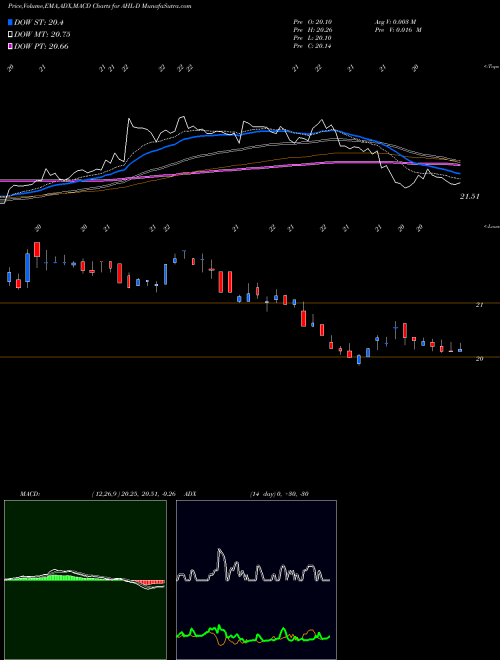Click the 'Pre C: 20.14' value
The width and height of the screenshot is (500, 660).
pos(313,46)
